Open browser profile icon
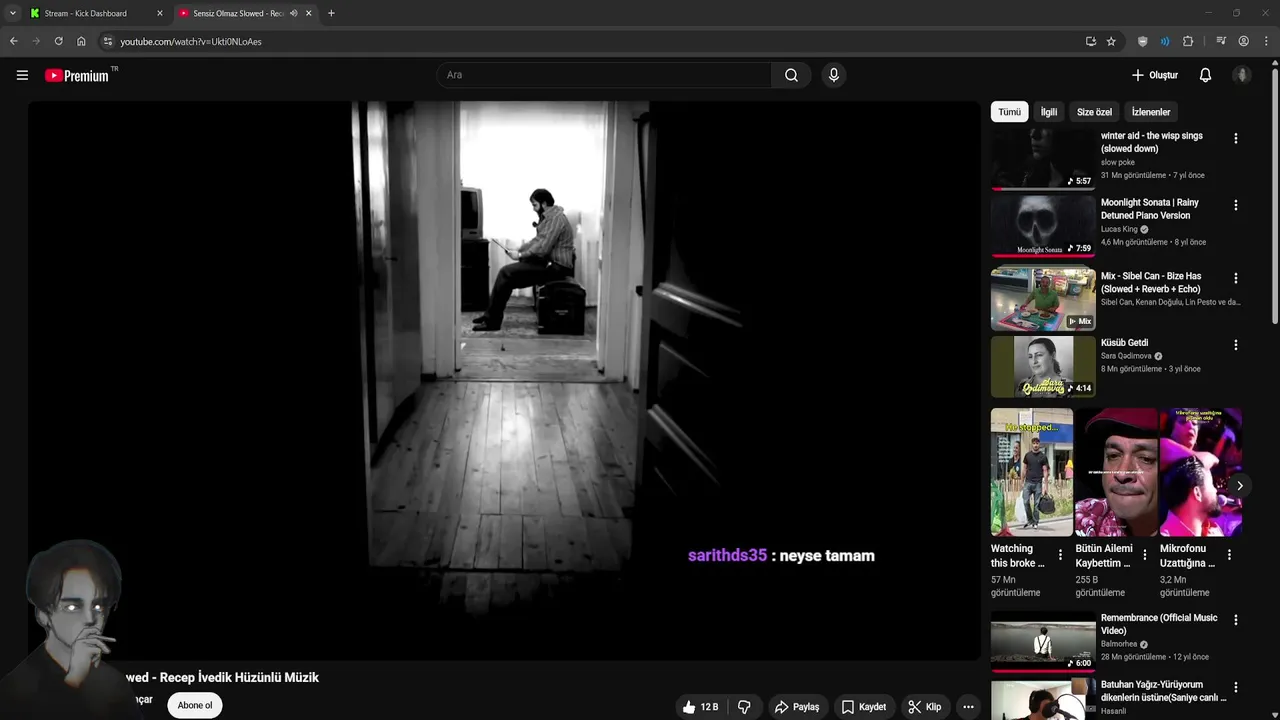 (x=1243, y=41)
